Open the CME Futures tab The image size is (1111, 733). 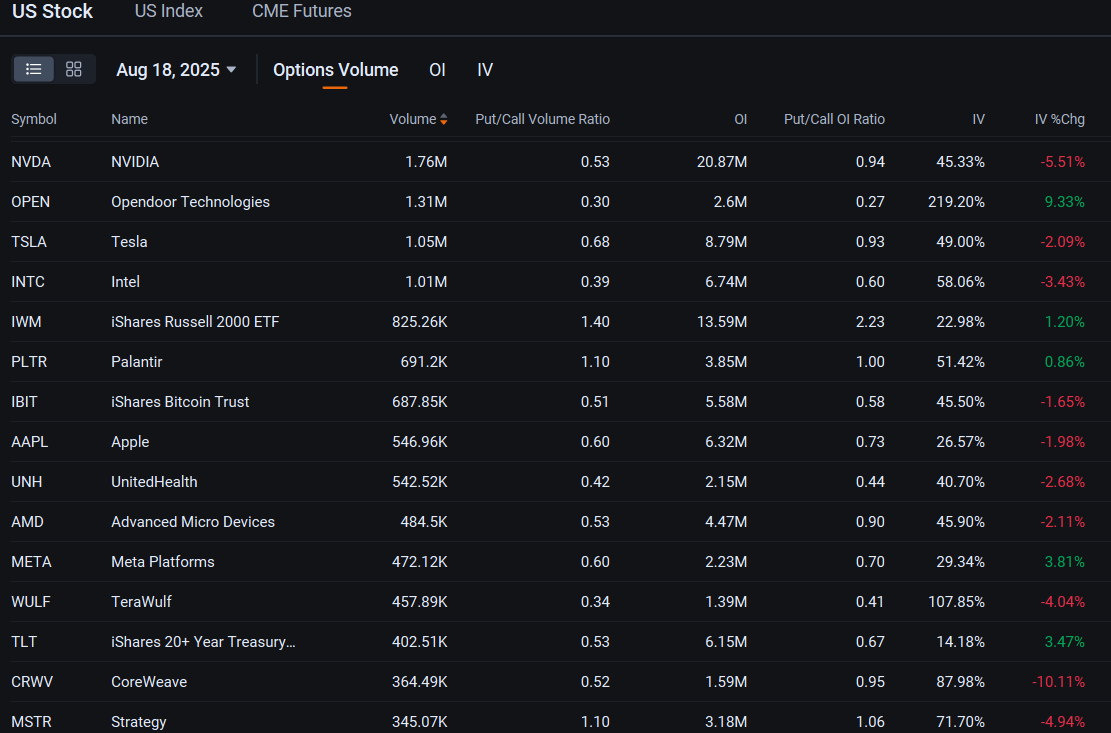click(x=302, y=11)
